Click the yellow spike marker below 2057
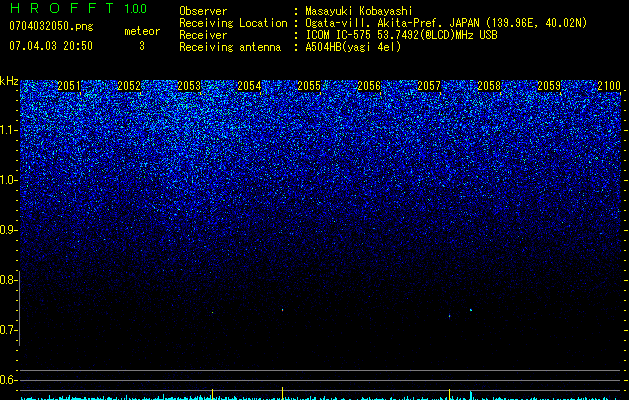The image size is (629, 400). [449, 394]
